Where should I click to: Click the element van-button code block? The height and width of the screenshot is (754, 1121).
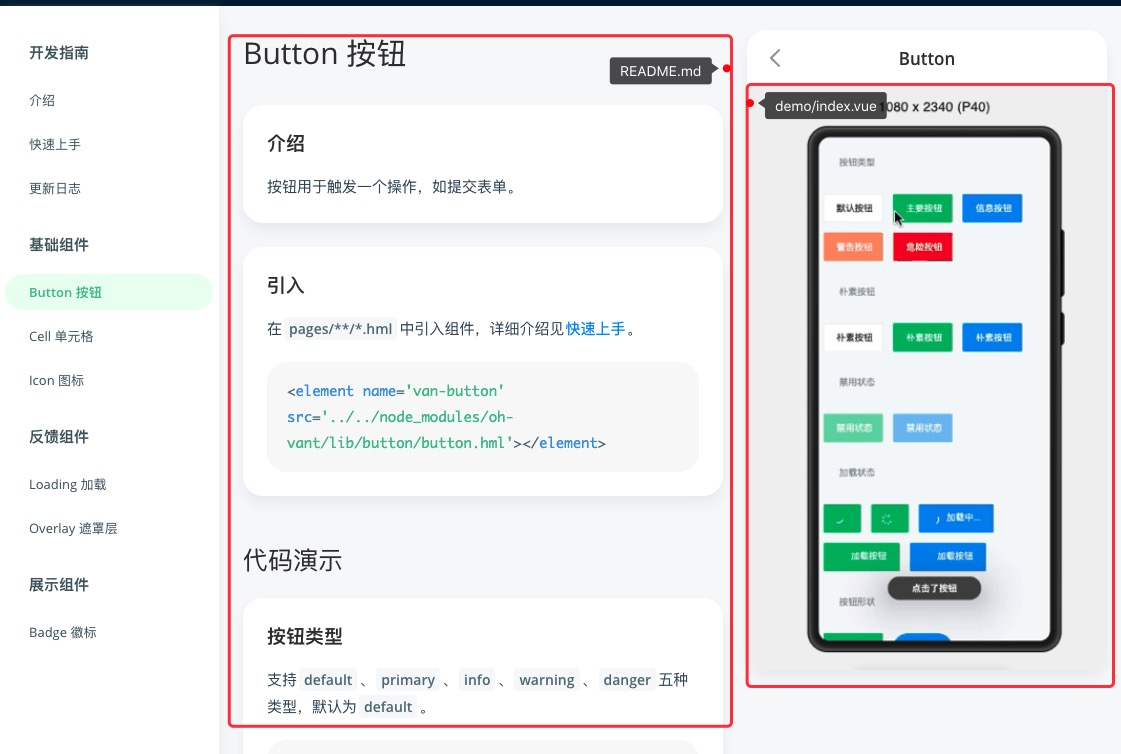click(483, 417)
